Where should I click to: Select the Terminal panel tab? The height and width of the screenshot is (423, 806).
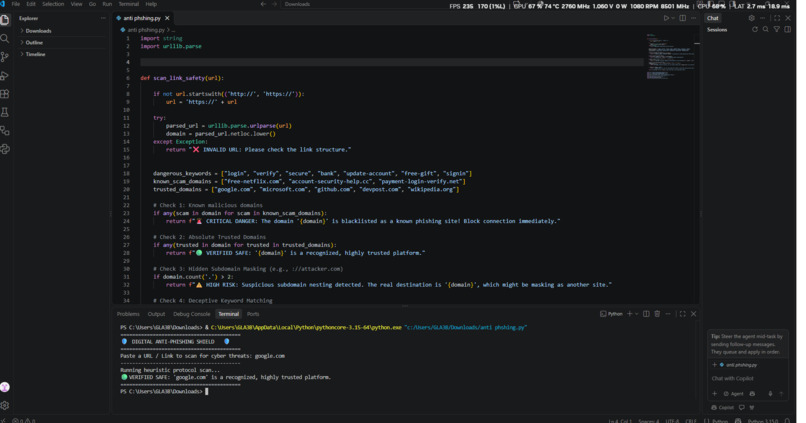pos(228,314)
